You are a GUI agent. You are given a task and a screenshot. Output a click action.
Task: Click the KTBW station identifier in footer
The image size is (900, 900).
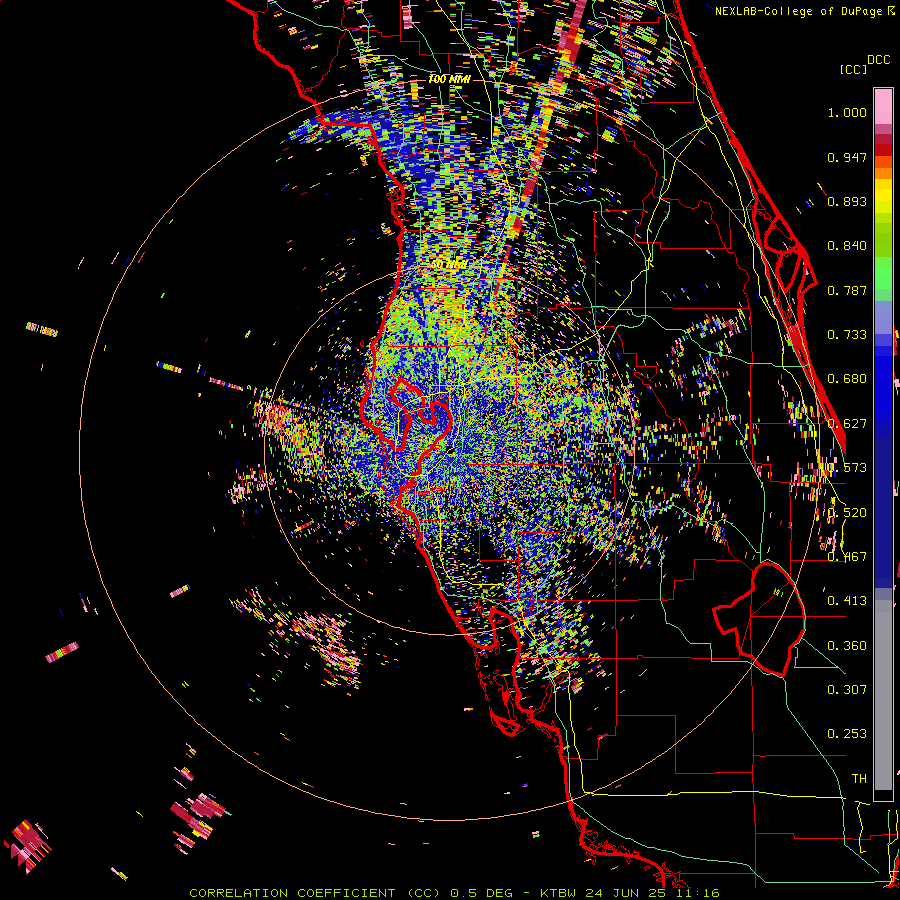point(559,893)
